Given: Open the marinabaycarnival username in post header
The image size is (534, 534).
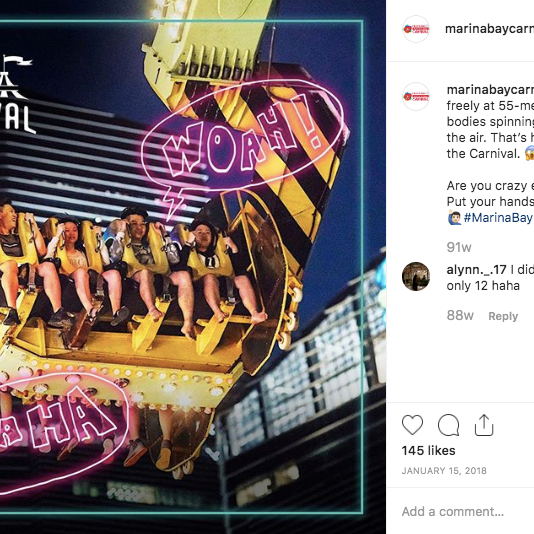Looking at the screenshot, I should point(489,29).
